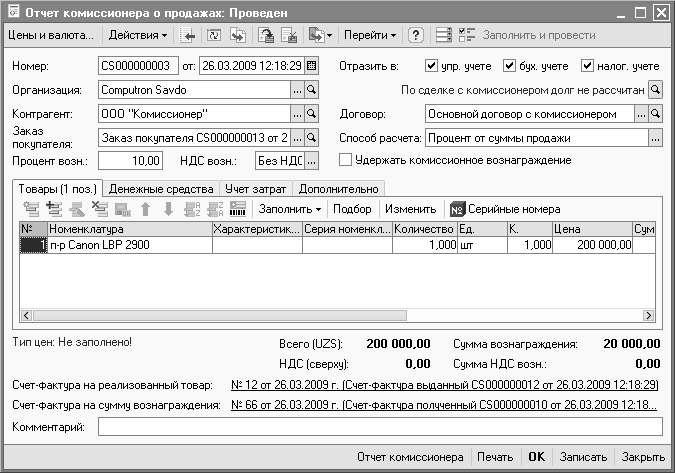Open the Контрагент record with the magnifier icon
Image resolution: width=675 pixels, height=473 pixels.
click(311, 114)
